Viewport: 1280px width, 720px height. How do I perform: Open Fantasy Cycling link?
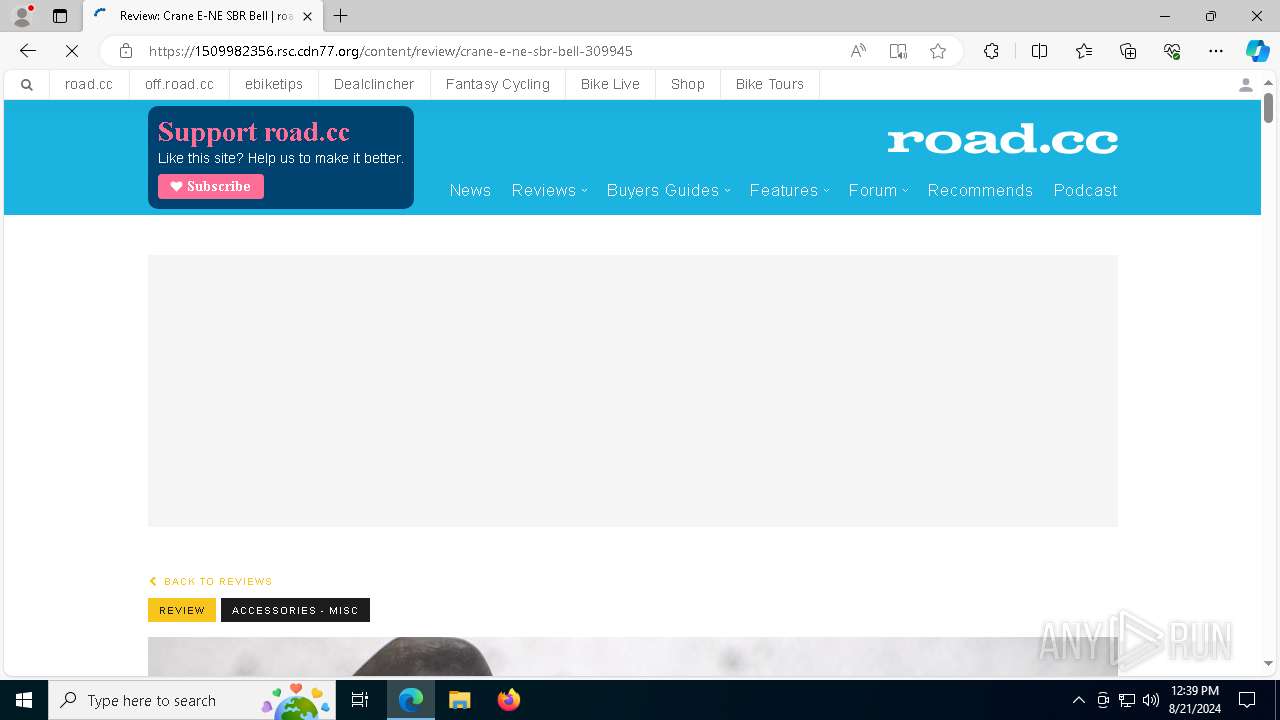click(498, 84)
